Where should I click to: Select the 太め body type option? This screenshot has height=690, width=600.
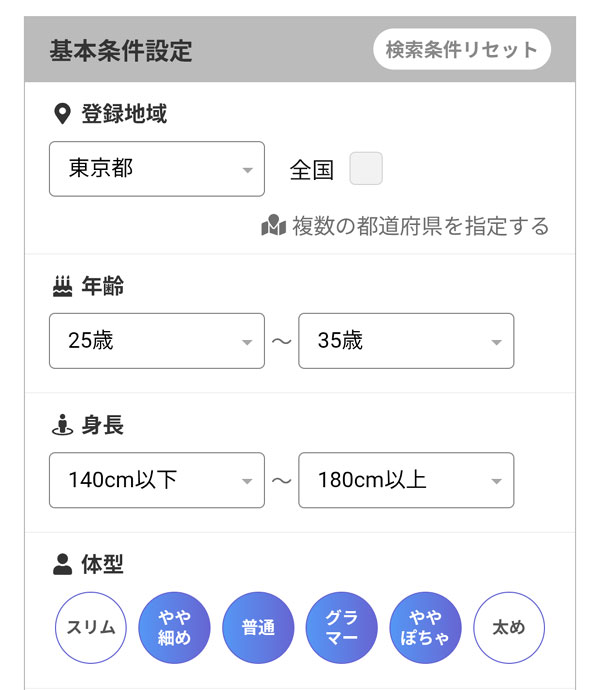pos(508,629)
